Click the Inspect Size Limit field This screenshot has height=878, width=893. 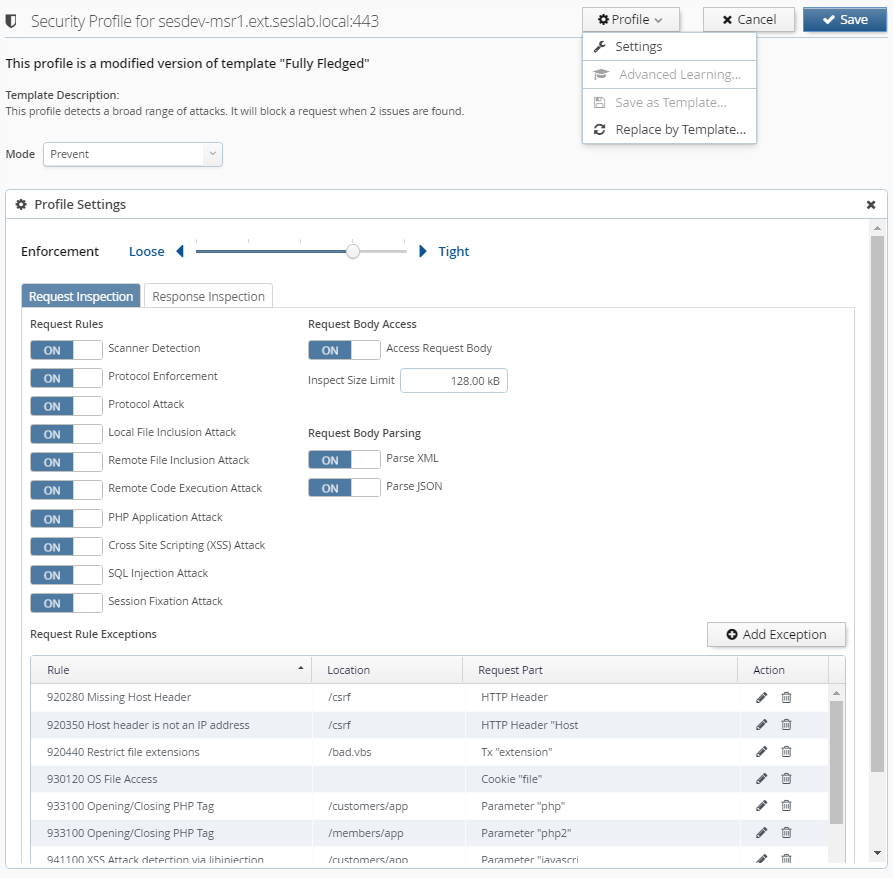click(x=453, y=381)
